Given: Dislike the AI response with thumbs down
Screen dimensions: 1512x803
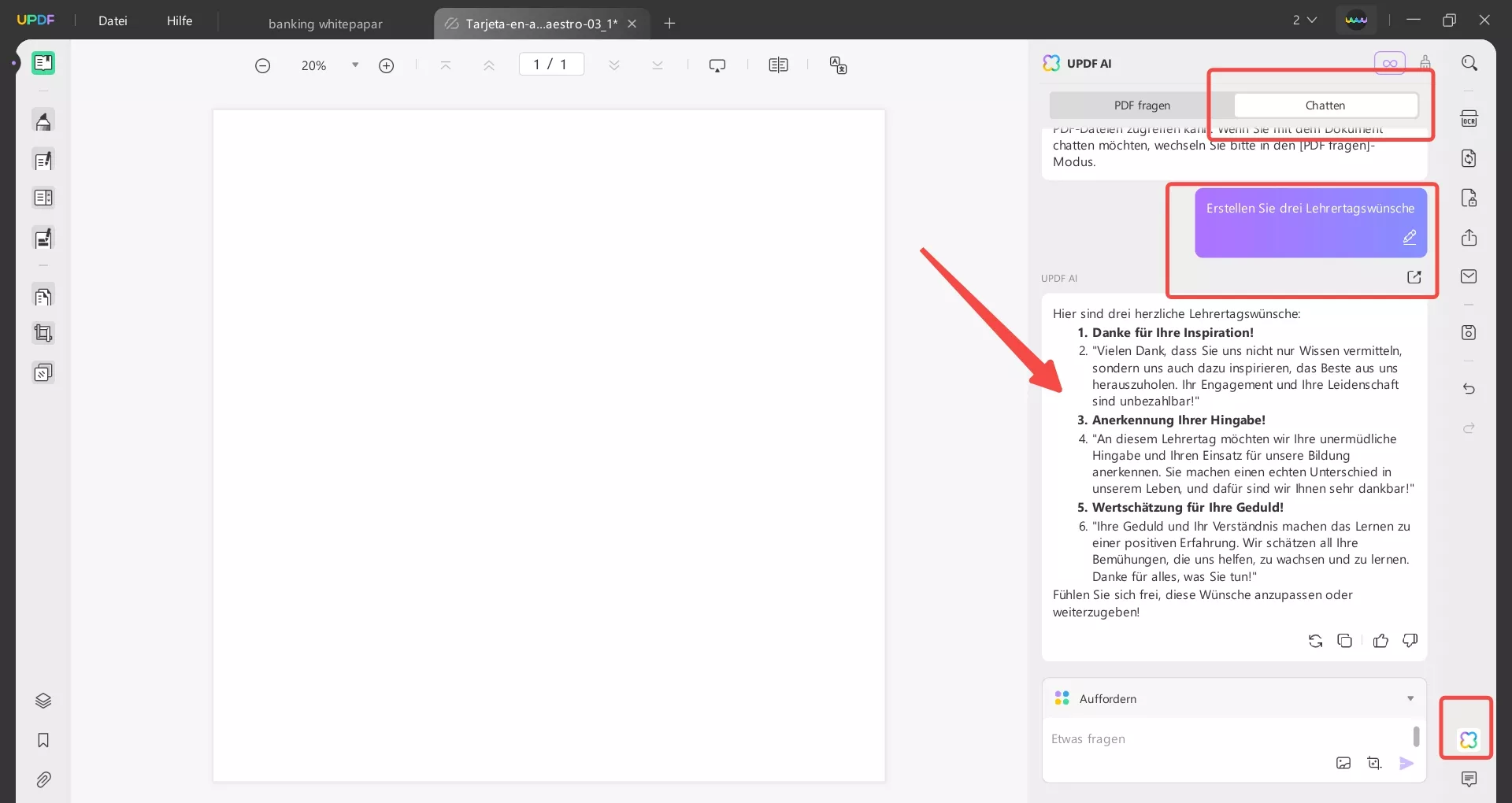Looking at the screenshot, I should (x=1410, y=641).
